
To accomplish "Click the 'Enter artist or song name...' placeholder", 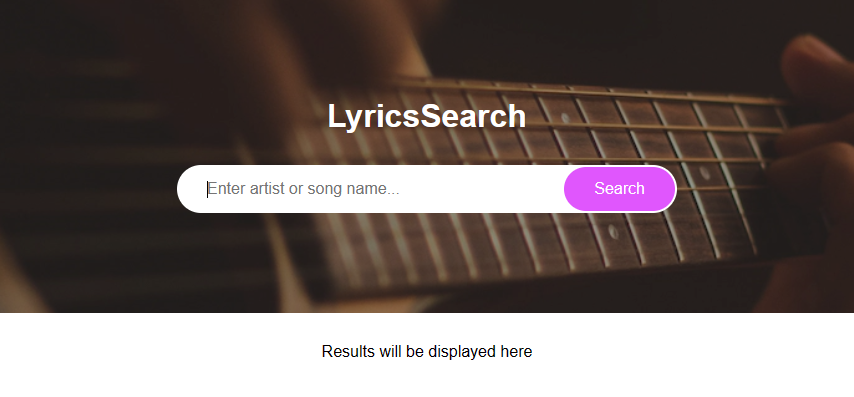I will (x=303, y=188).
